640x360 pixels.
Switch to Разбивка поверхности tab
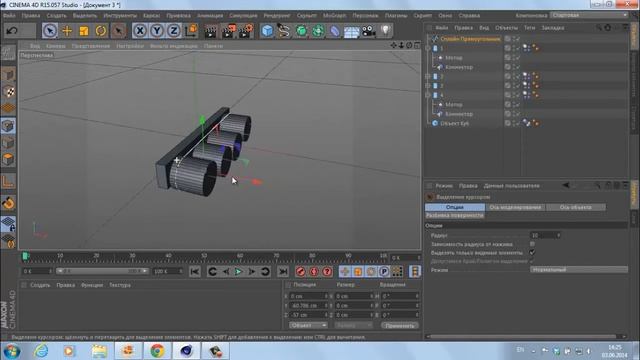point(455,215)
